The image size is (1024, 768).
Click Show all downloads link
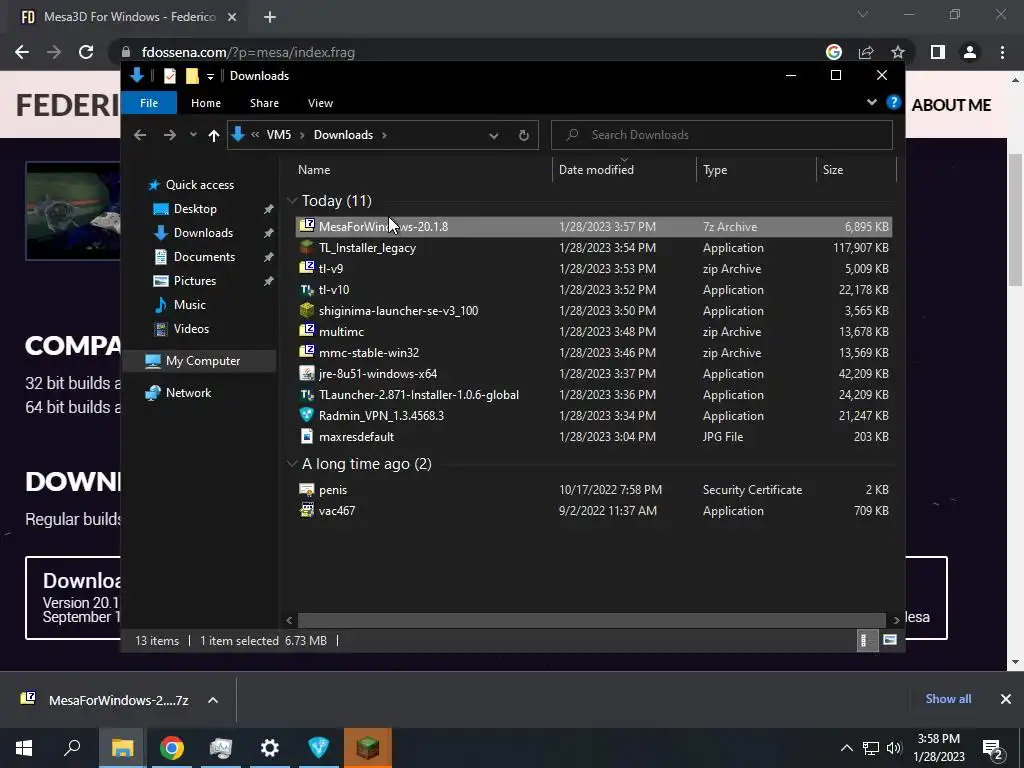tap(948, 699)
